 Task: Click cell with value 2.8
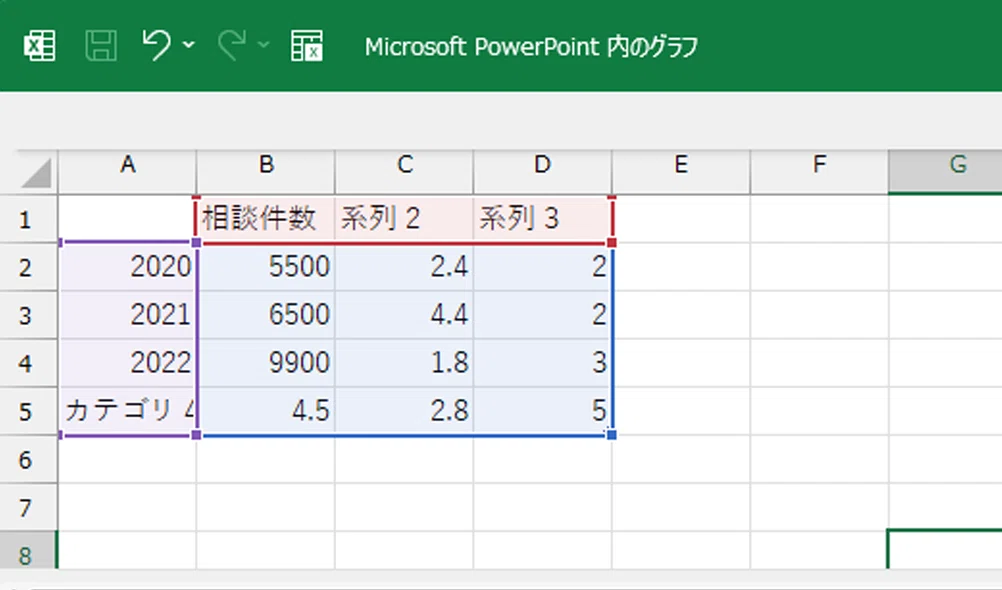point(405,411)
